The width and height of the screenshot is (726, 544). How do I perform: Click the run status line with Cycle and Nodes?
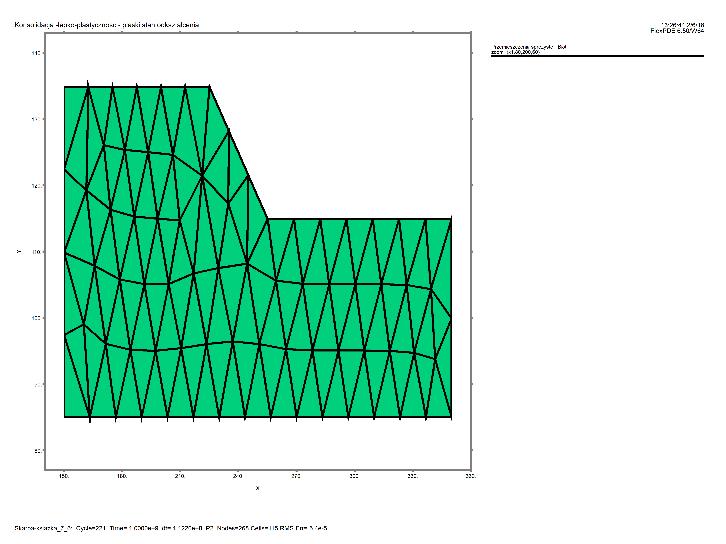(x=171, y=528)
